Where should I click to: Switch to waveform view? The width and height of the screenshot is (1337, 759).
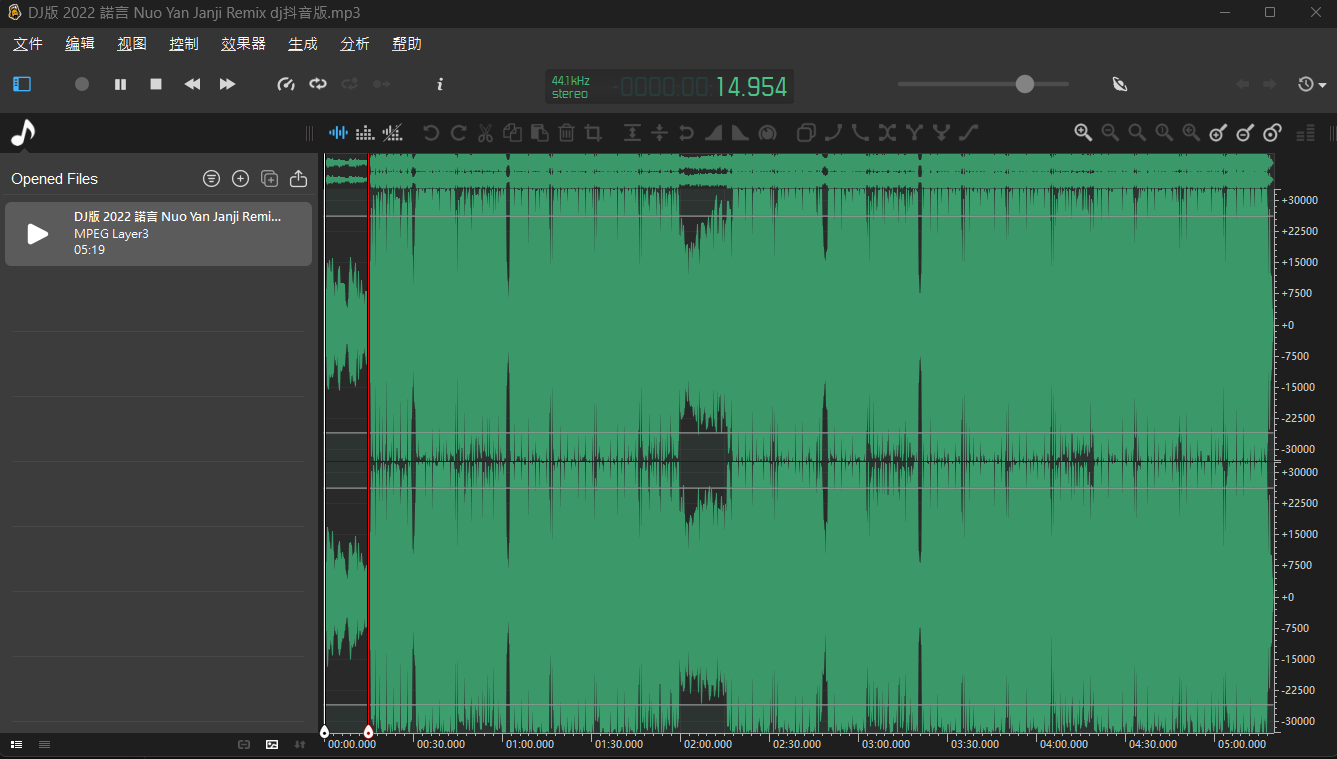[x=339, y=132]
